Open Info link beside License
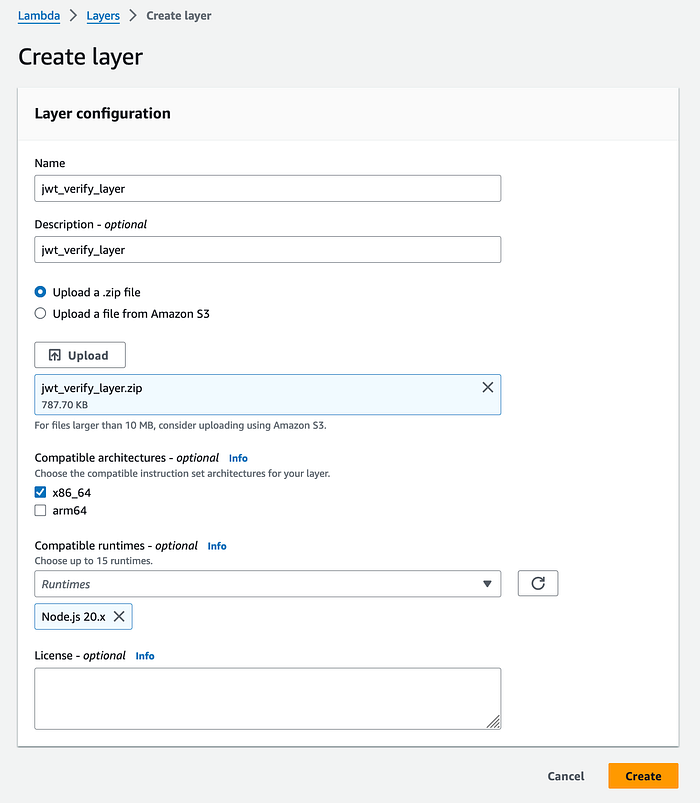Image resolution: width=700 pixels, height=803 pixels. coord(145,656)
